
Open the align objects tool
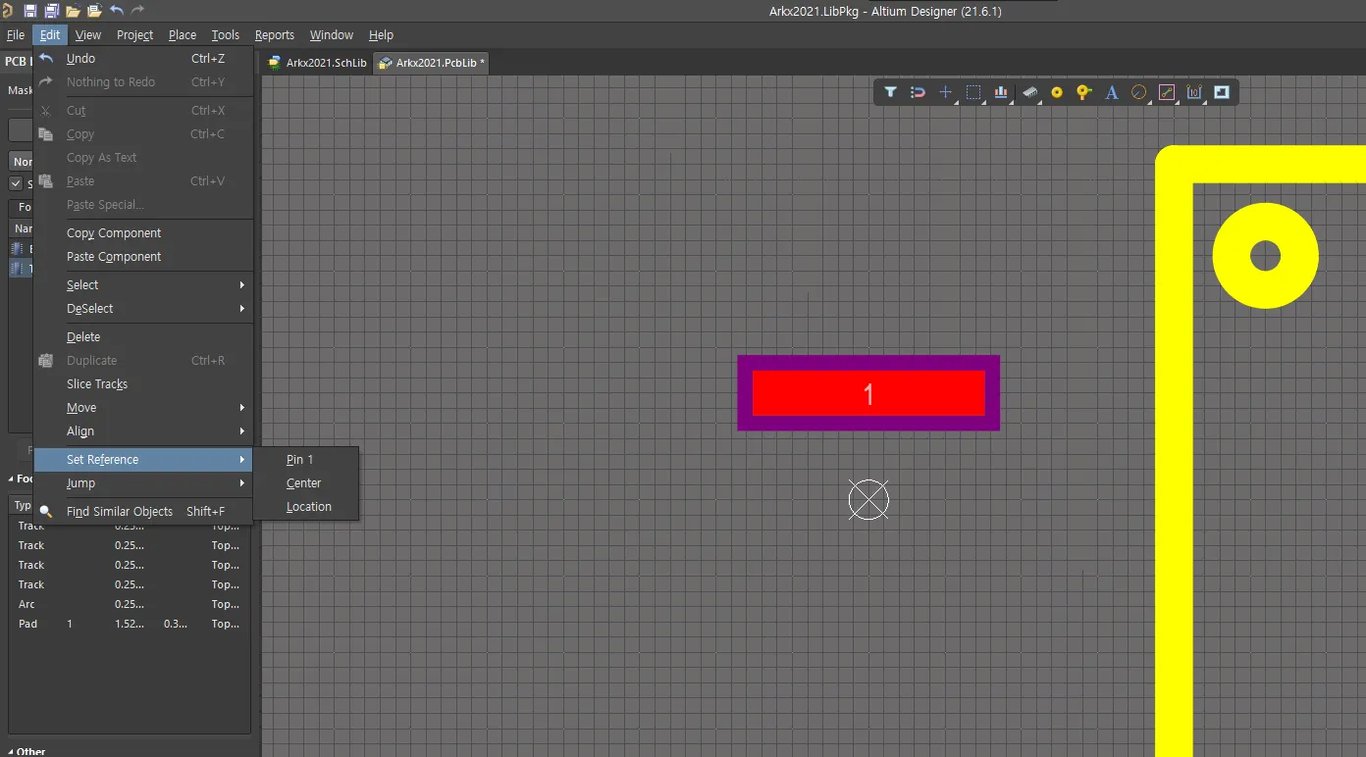(x=1000, y=92)
